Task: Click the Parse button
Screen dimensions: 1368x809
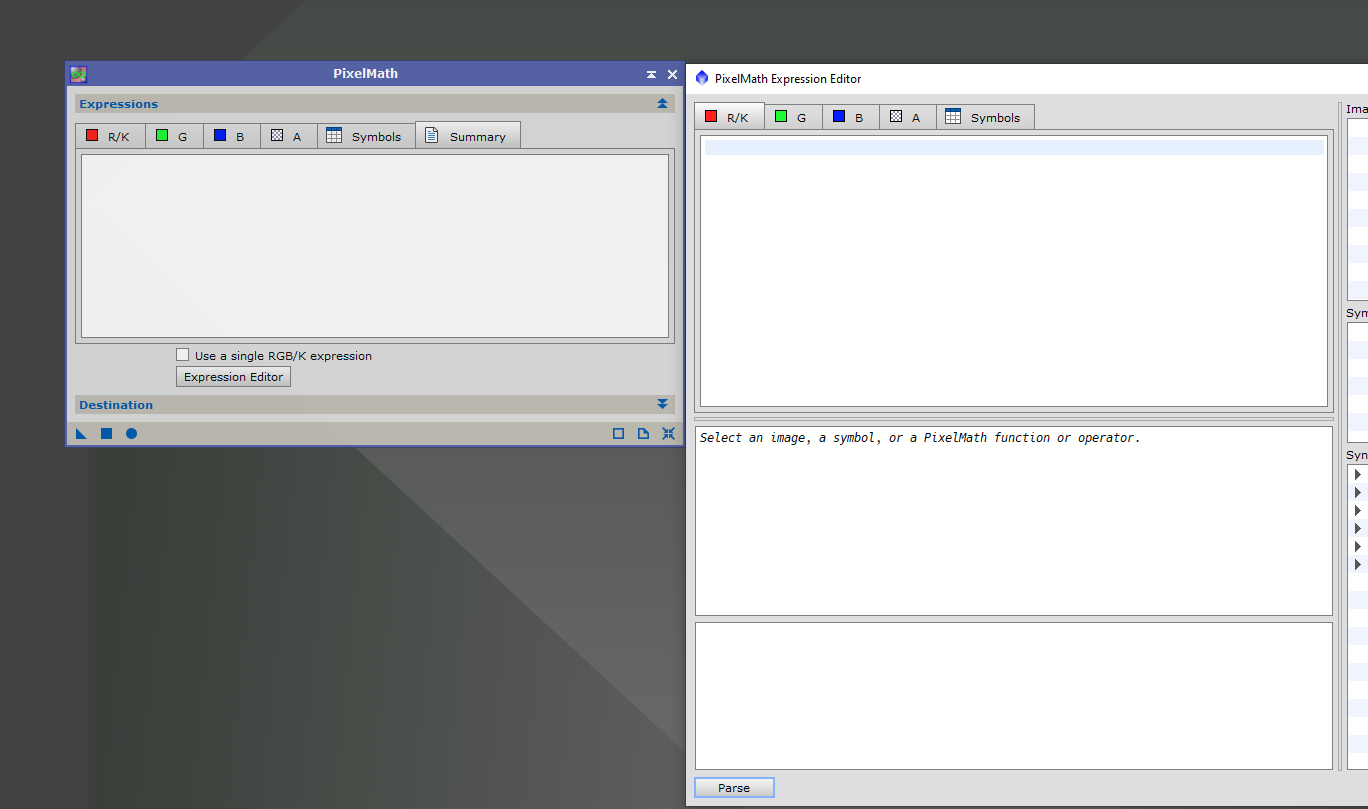Action: click(734, 788)
